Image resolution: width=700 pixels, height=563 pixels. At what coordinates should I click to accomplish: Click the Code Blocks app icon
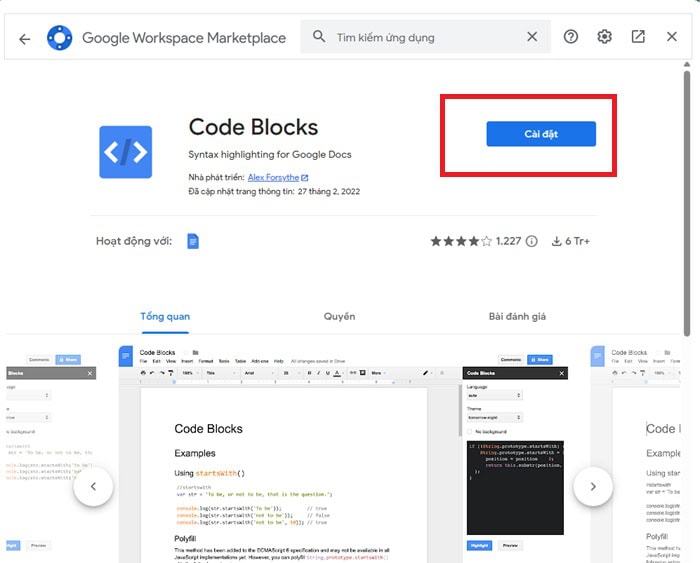(125, 152)
